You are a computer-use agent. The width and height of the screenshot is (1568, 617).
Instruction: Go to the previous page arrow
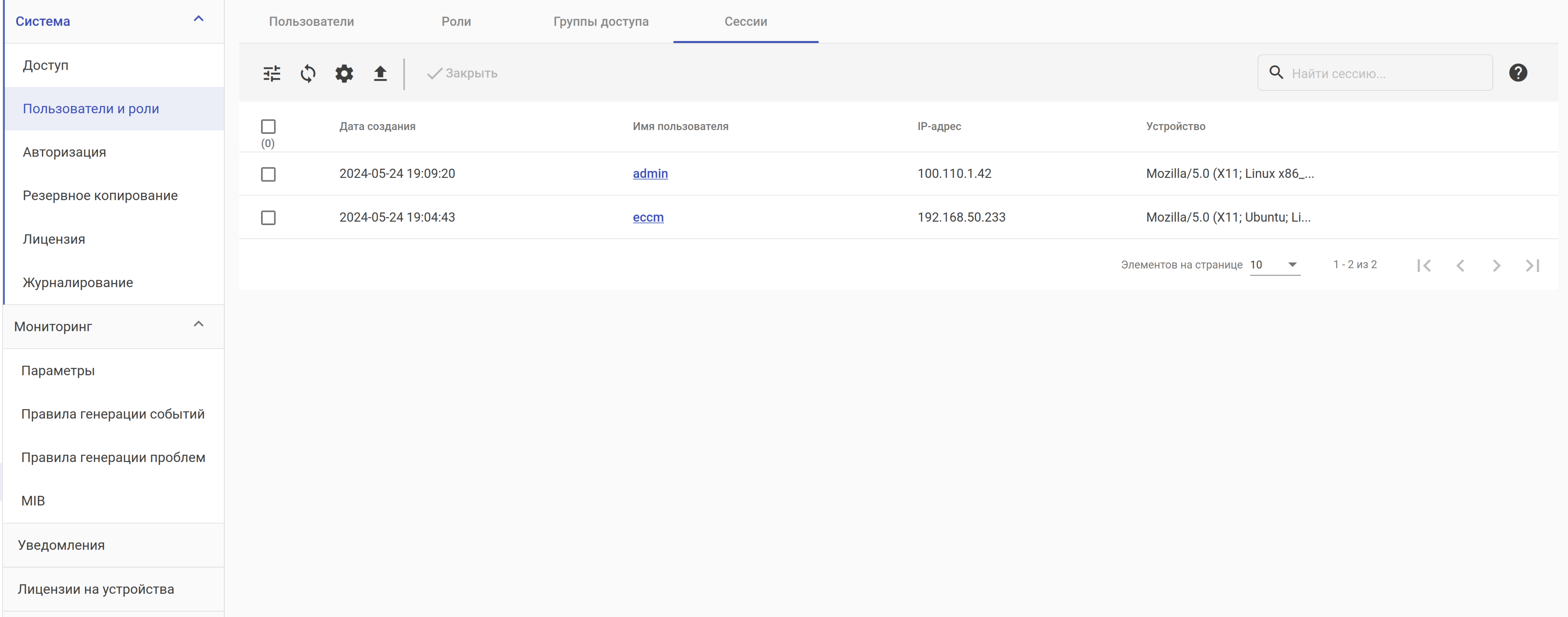coord(1460,265)
